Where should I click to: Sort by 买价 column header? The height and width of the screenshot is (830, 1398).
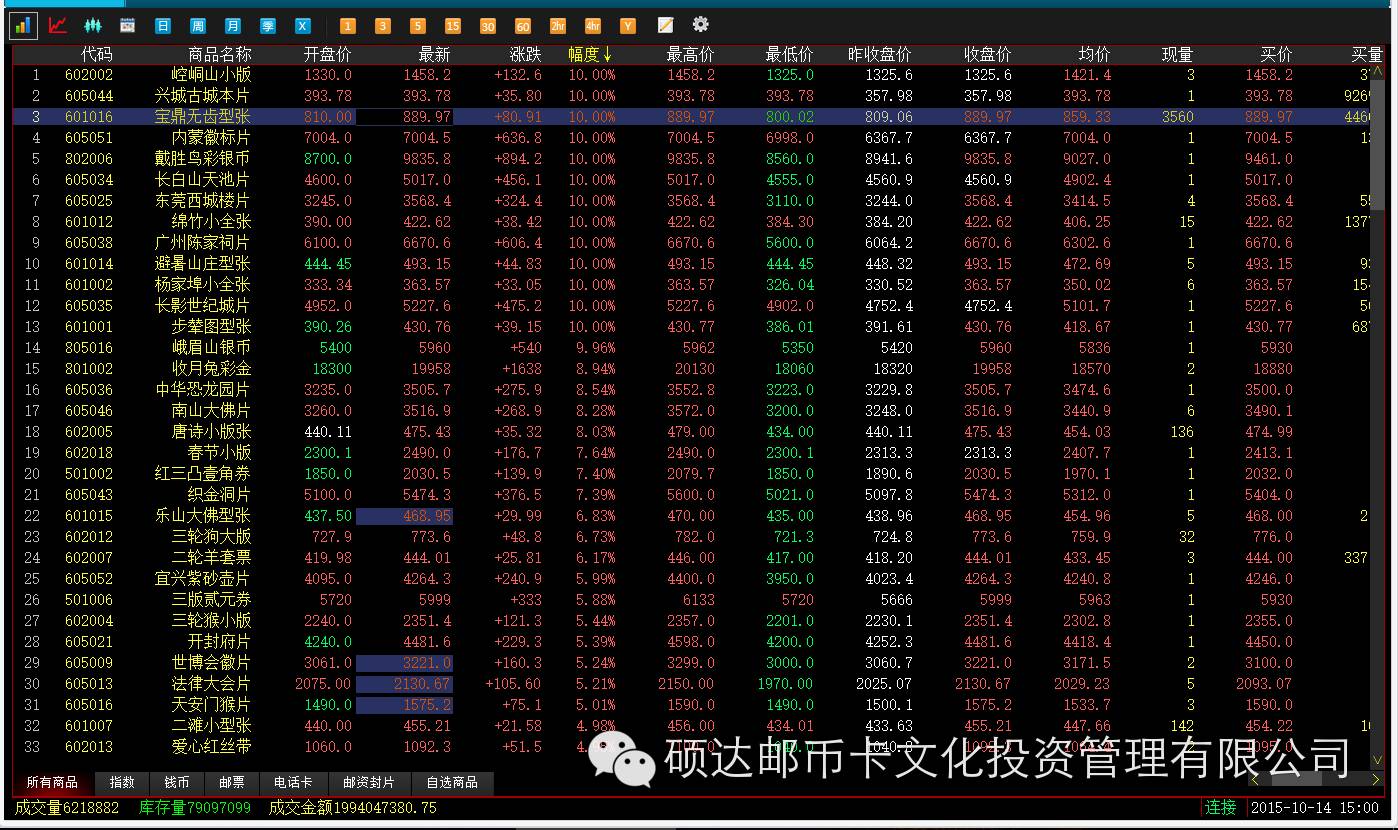[1276, 54]
